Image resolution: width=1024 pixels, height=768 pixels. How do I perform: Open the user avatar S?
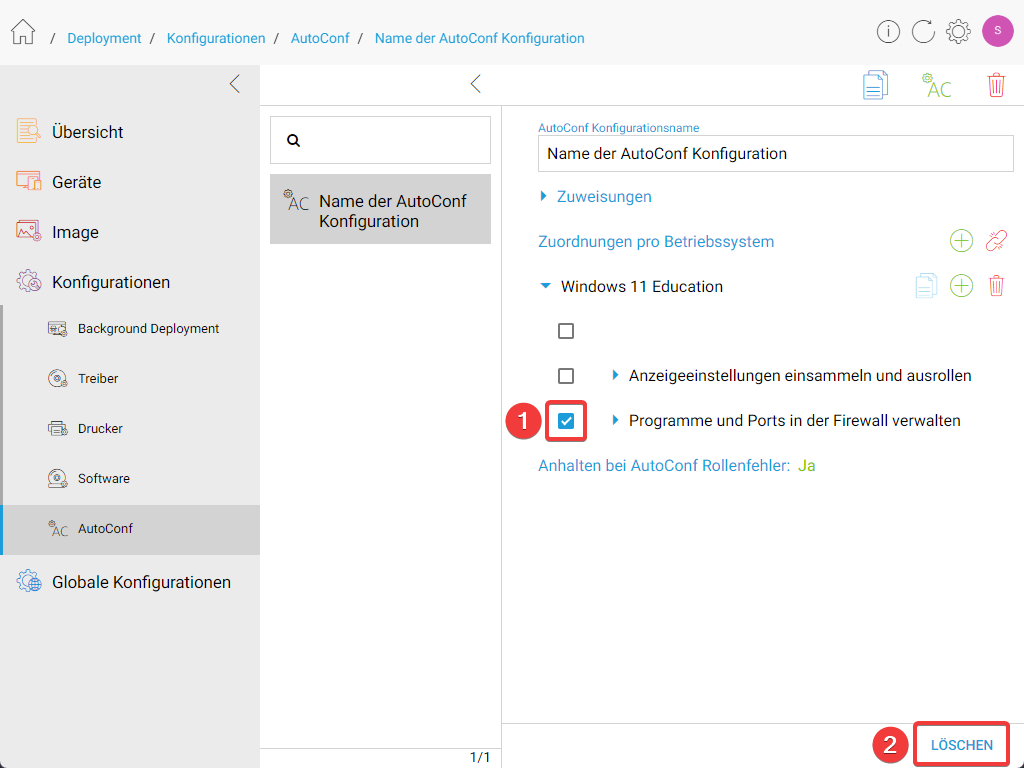pyautogui.click(x=997, y=31)
